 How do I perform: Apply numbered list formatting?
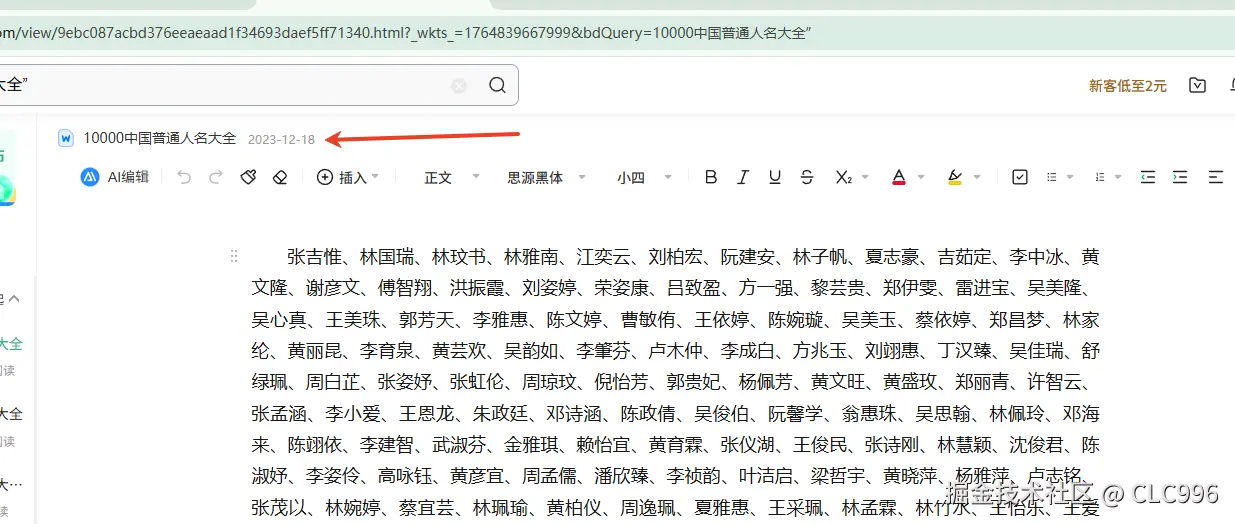[x=1100, y=177]
